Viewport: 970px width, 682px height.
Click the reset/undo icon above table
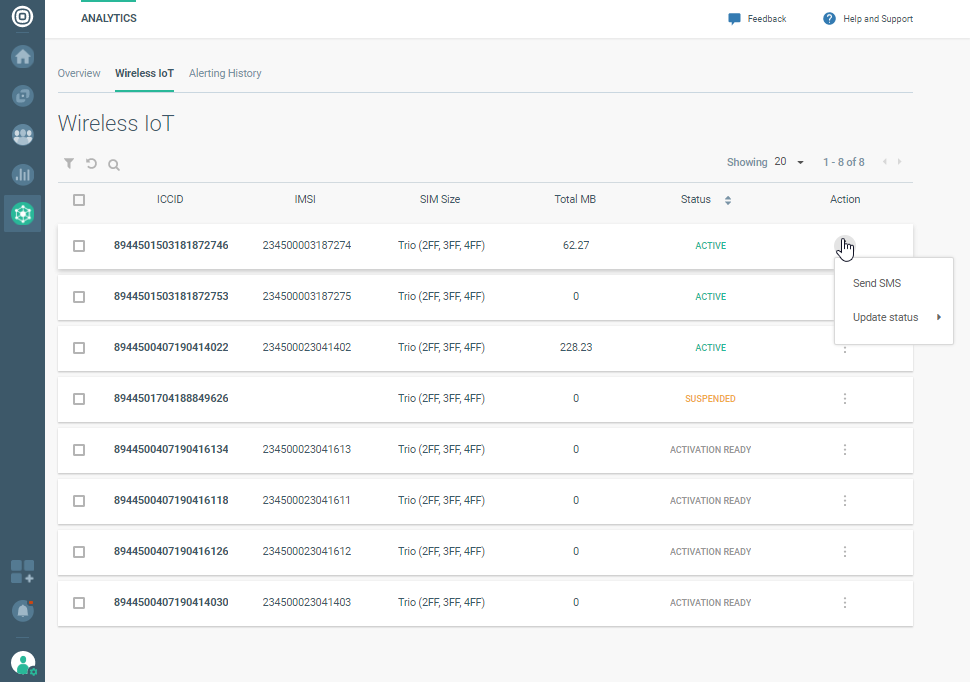tap(91, 163)
